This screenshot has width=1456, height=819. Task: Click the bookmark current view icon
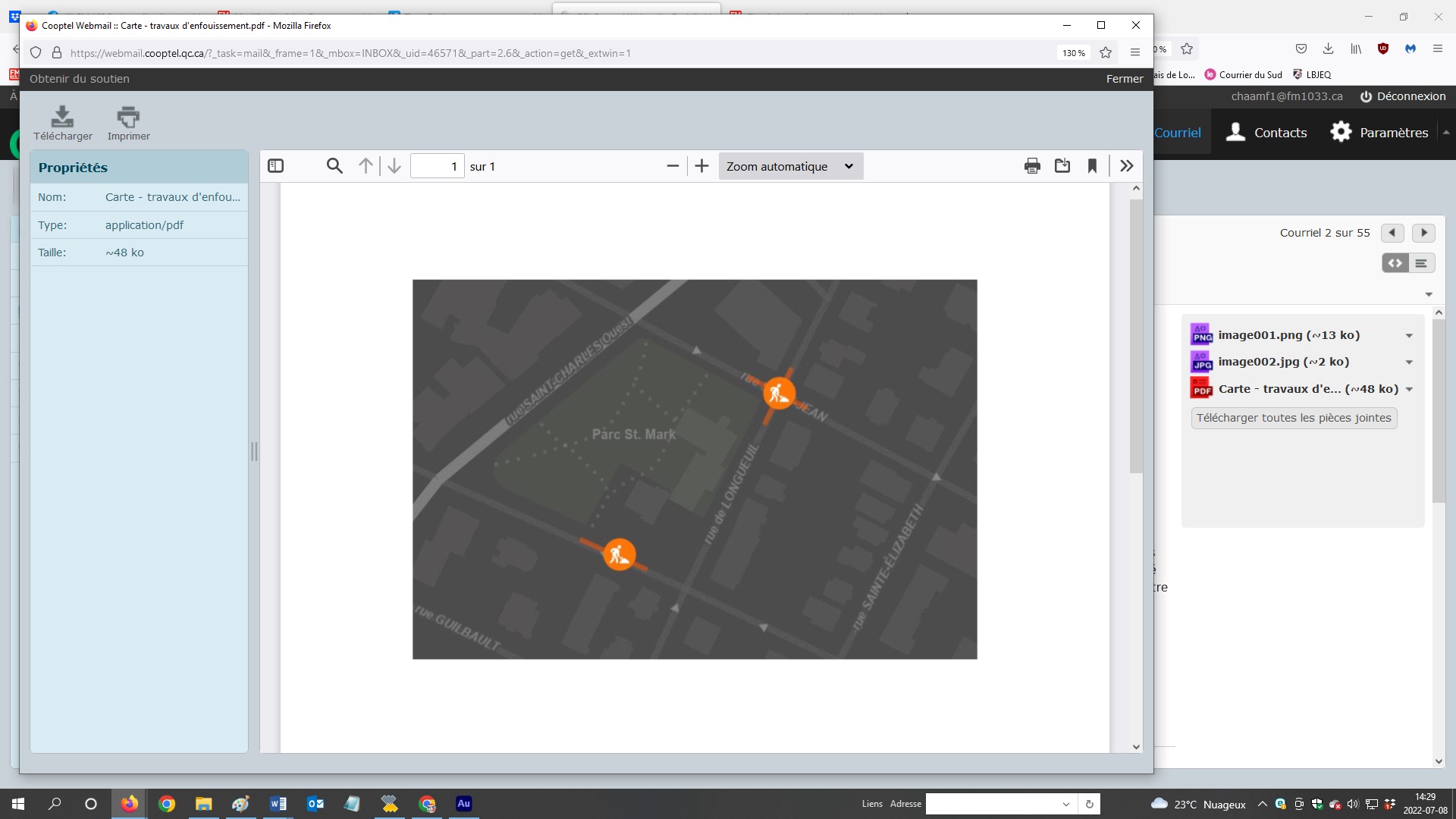pos(1092,166)
